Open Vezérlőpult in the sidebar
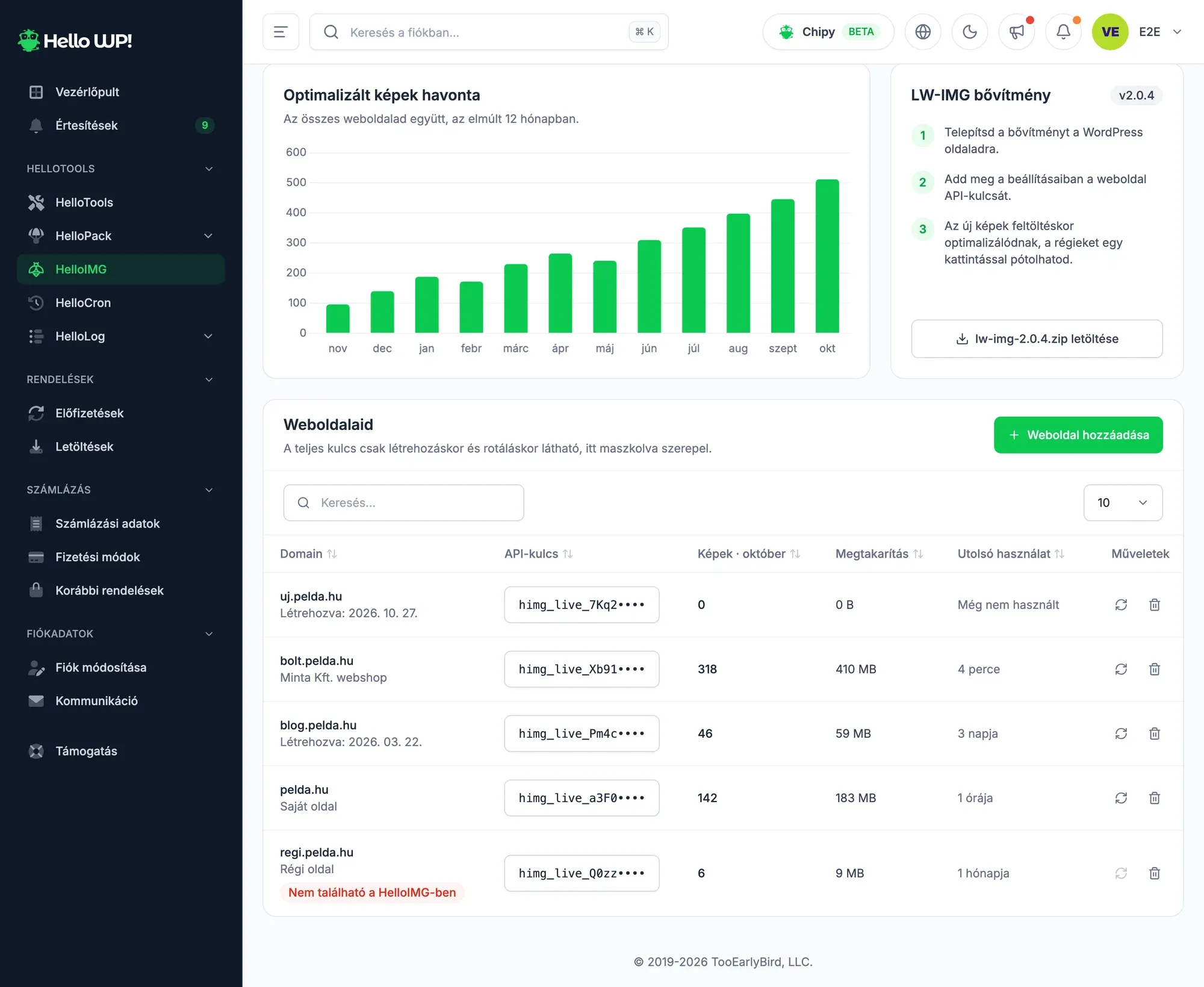Screen dimensions: 1204x987 point(120,92)
